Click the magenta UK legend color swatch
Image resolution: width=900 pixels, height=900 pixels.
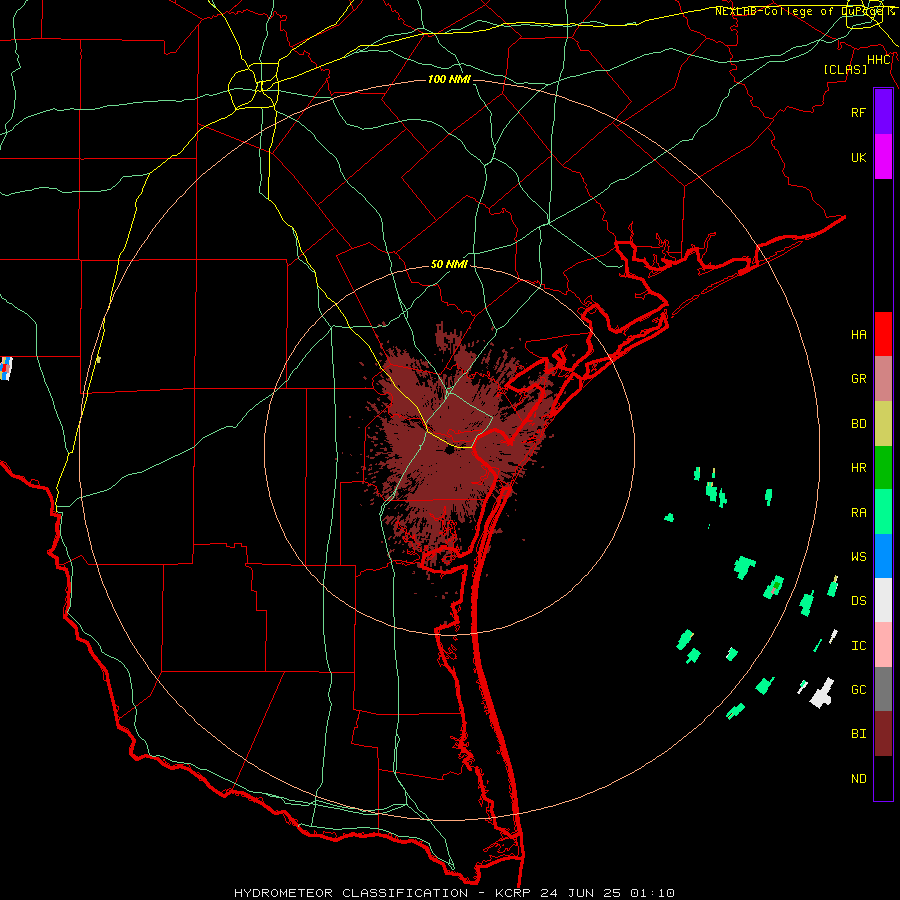coord(883,157)
